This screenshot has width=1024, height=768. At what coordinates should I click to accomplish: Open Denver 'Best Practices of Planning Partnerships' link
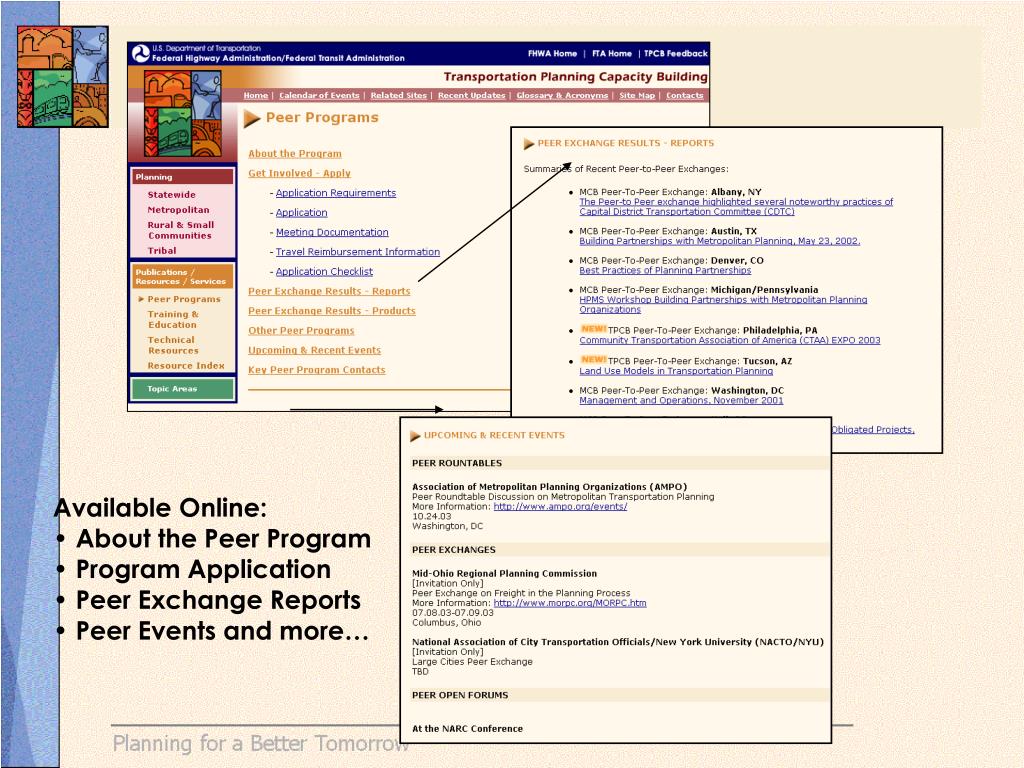coord(665,270)
